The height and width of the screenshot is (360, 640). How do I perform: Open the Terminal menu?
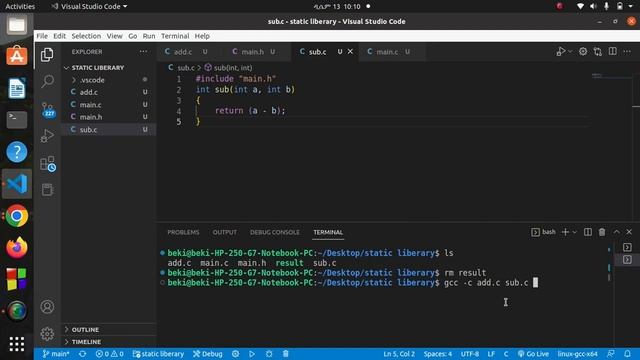coord(175,36)
